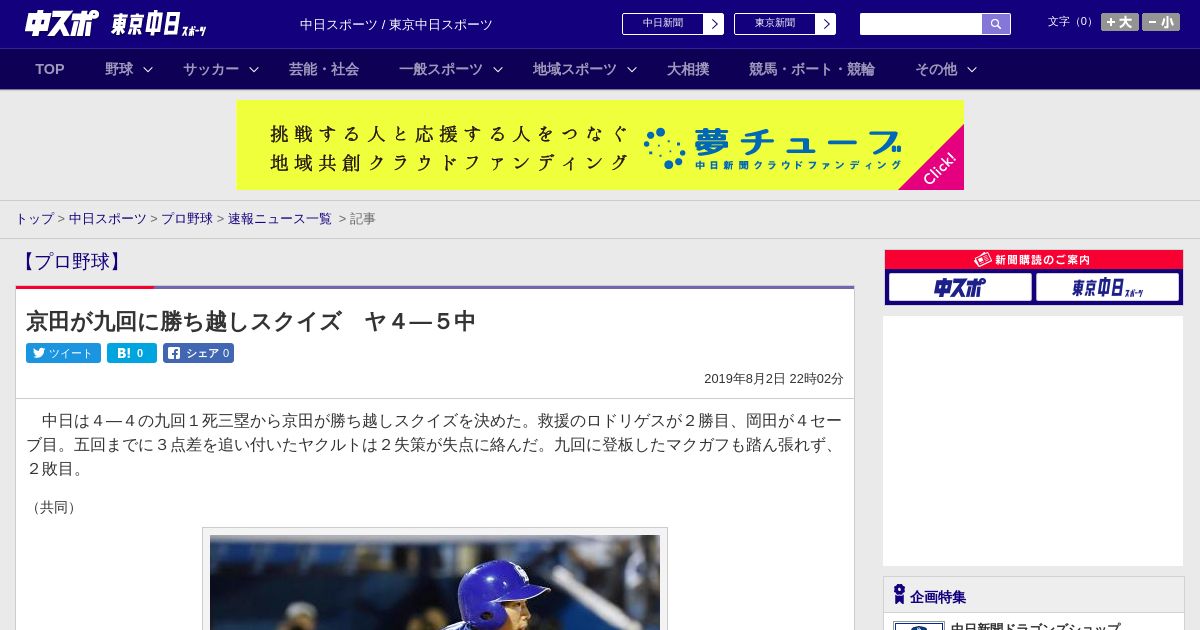Expand the その他 dropdown chevron

(972, 70)
